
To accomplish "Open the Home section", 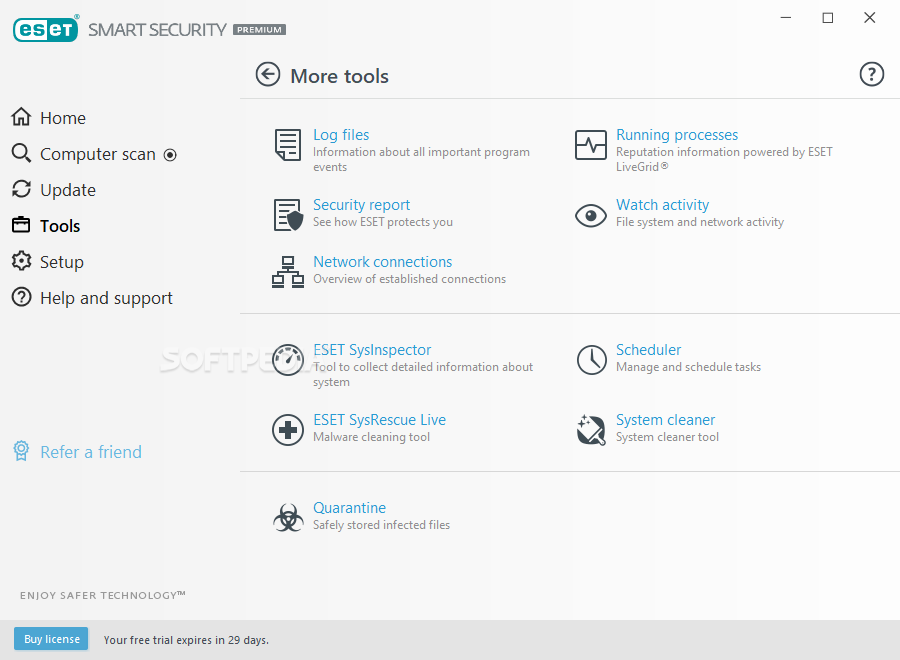I will [63, 118].
